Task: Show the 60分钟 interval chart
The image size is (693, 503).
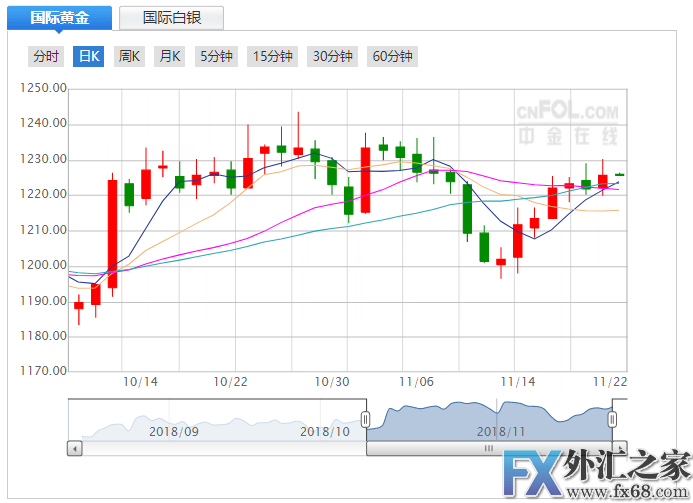Action: 392,56
